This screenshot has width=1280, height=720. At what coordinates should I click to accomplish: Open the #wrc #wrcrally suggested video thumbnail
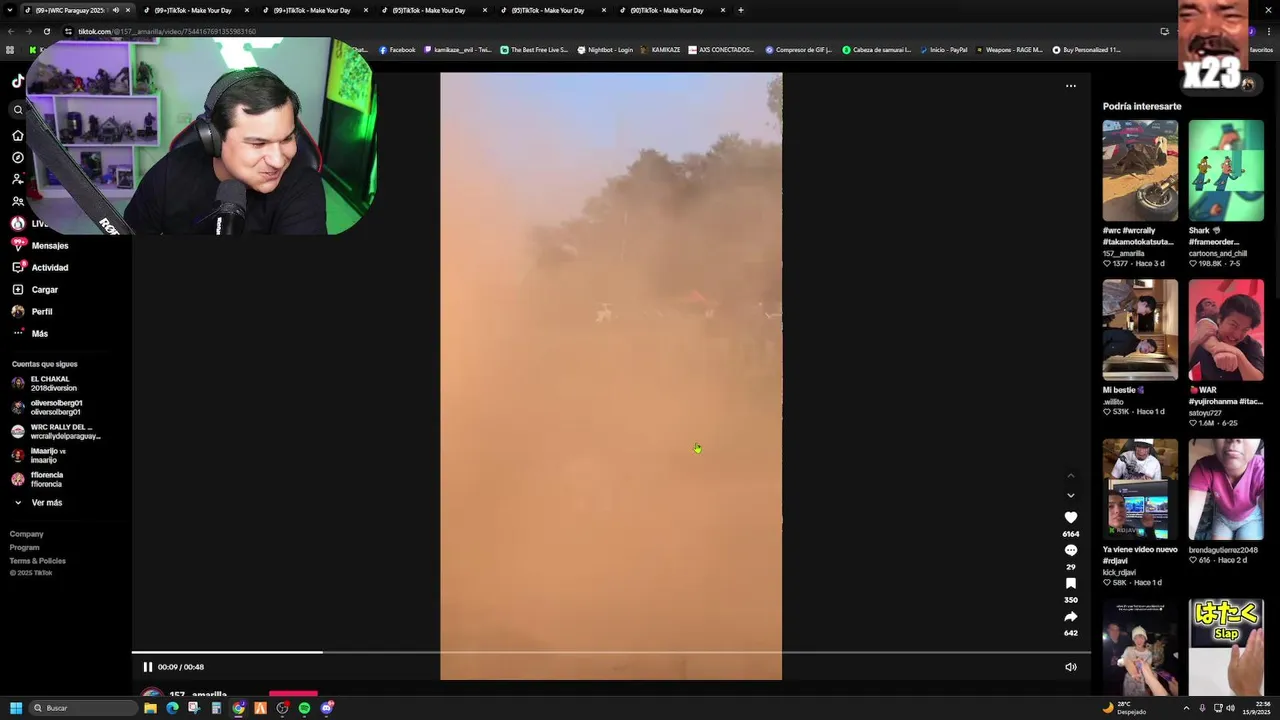1140,171
